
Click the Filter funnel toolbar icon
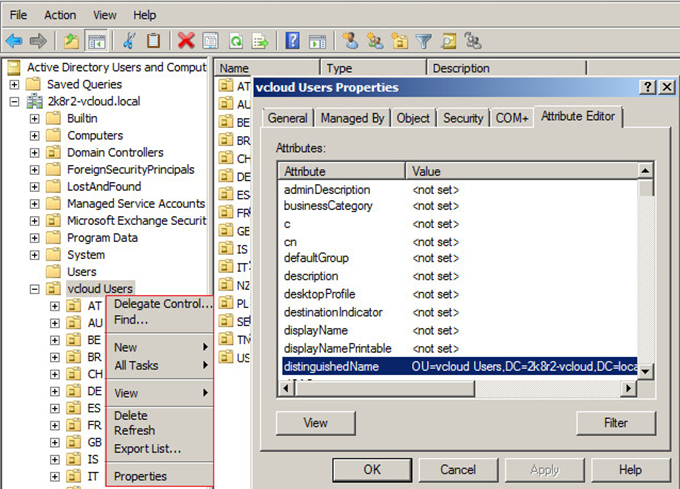click(423, 41)
